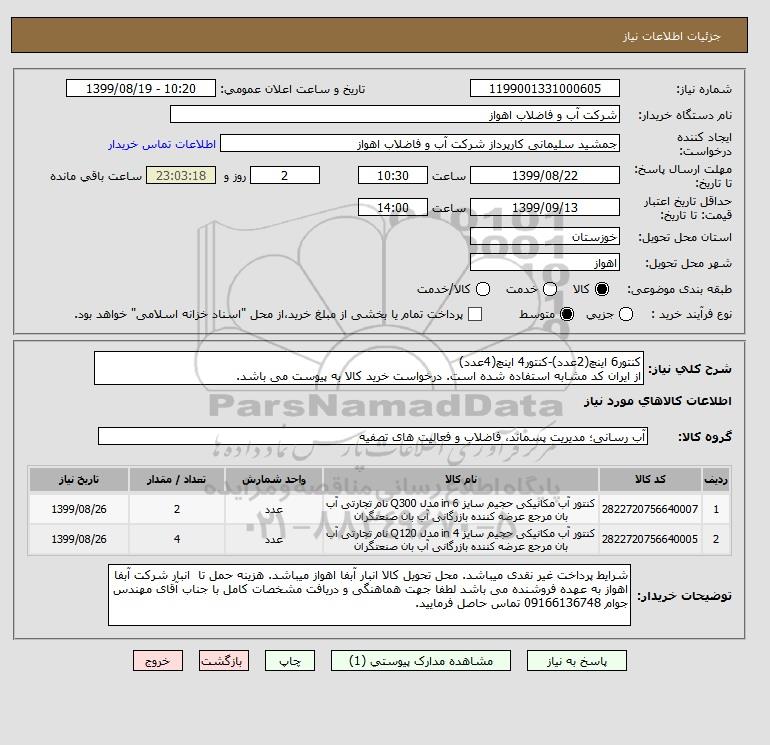Click the deadline time field 10:30
The width and height of the screenshot is (770, 745).
pos(393,175)
